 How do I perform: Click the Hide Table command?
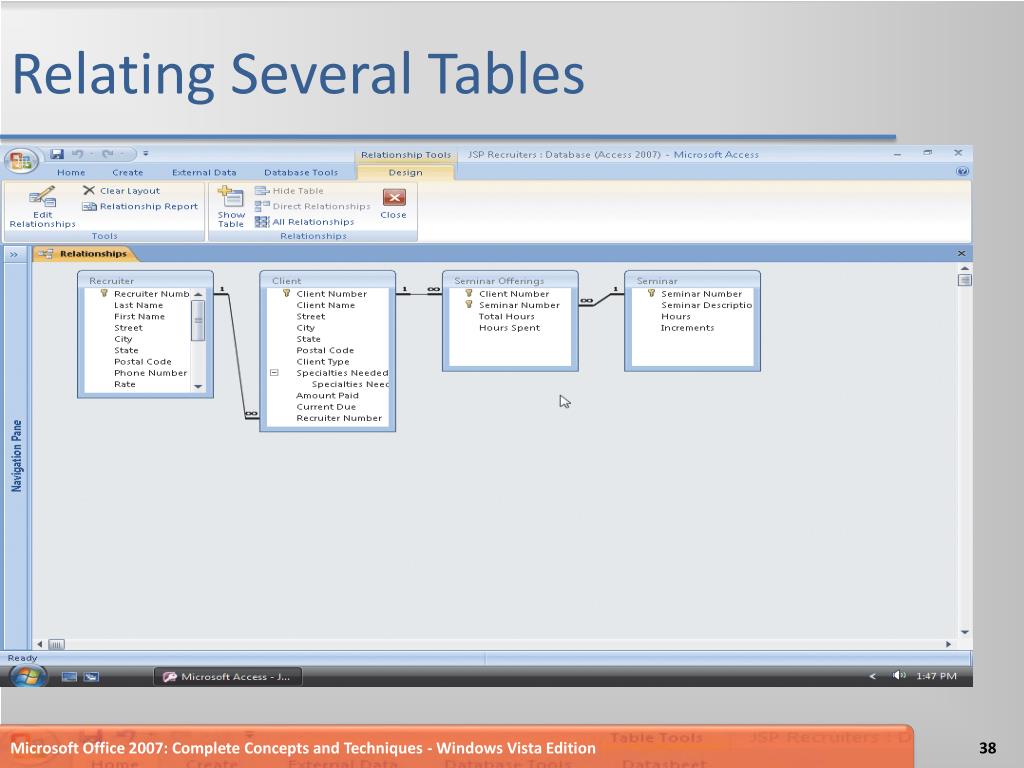(289, 191)
